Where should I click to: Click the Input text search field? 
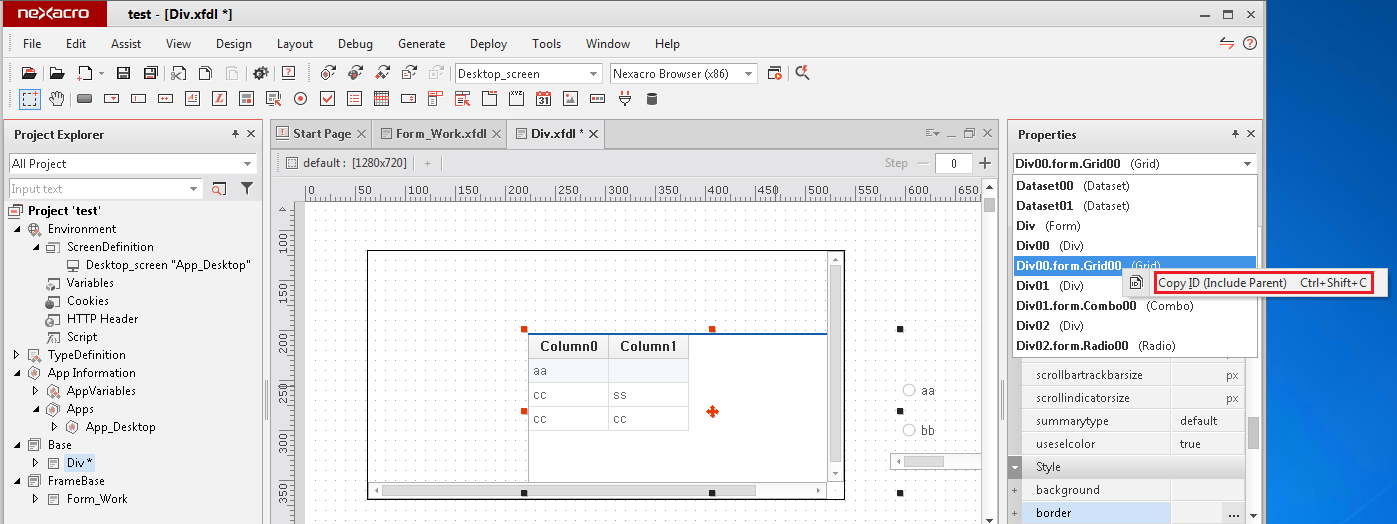coord(98,189)
